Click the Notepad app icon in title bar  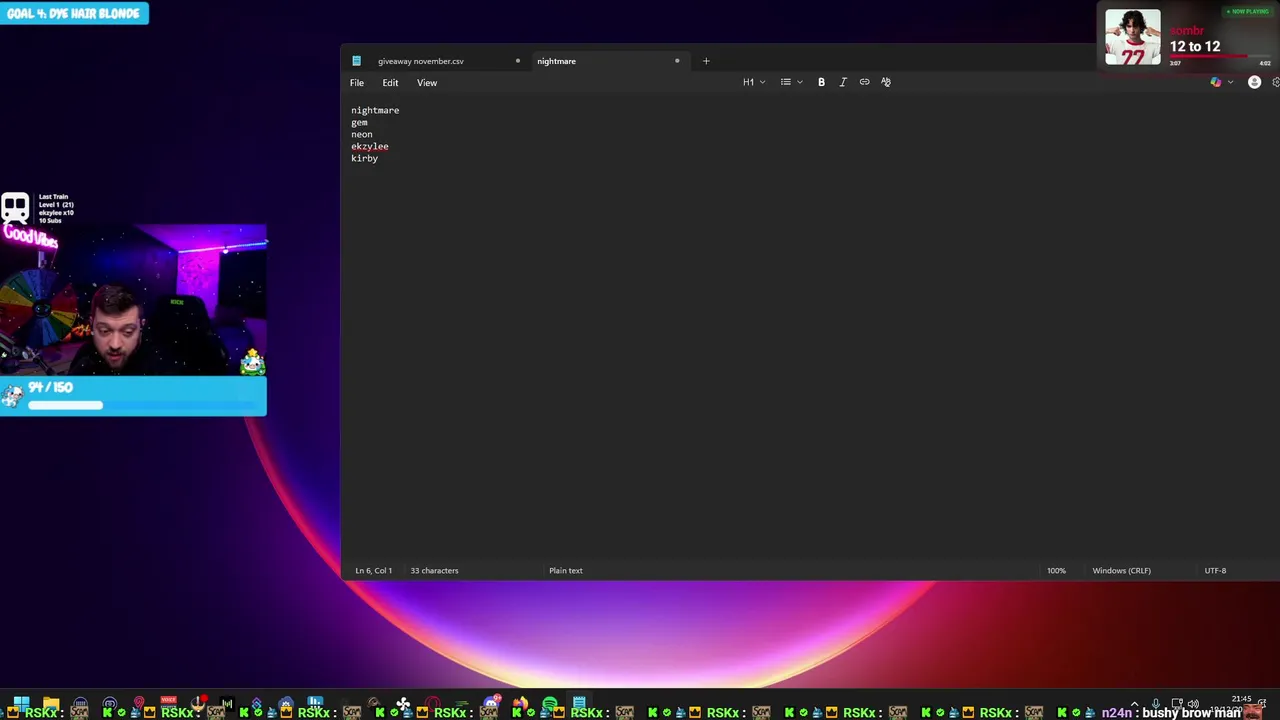tap(356, 61)
